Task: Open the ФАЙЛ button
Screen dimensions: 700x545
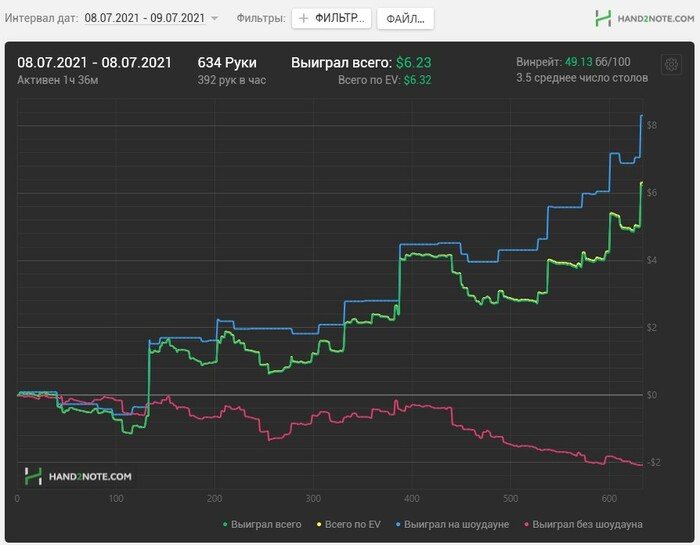Action: pyautogui.click(x=405, y=19)
